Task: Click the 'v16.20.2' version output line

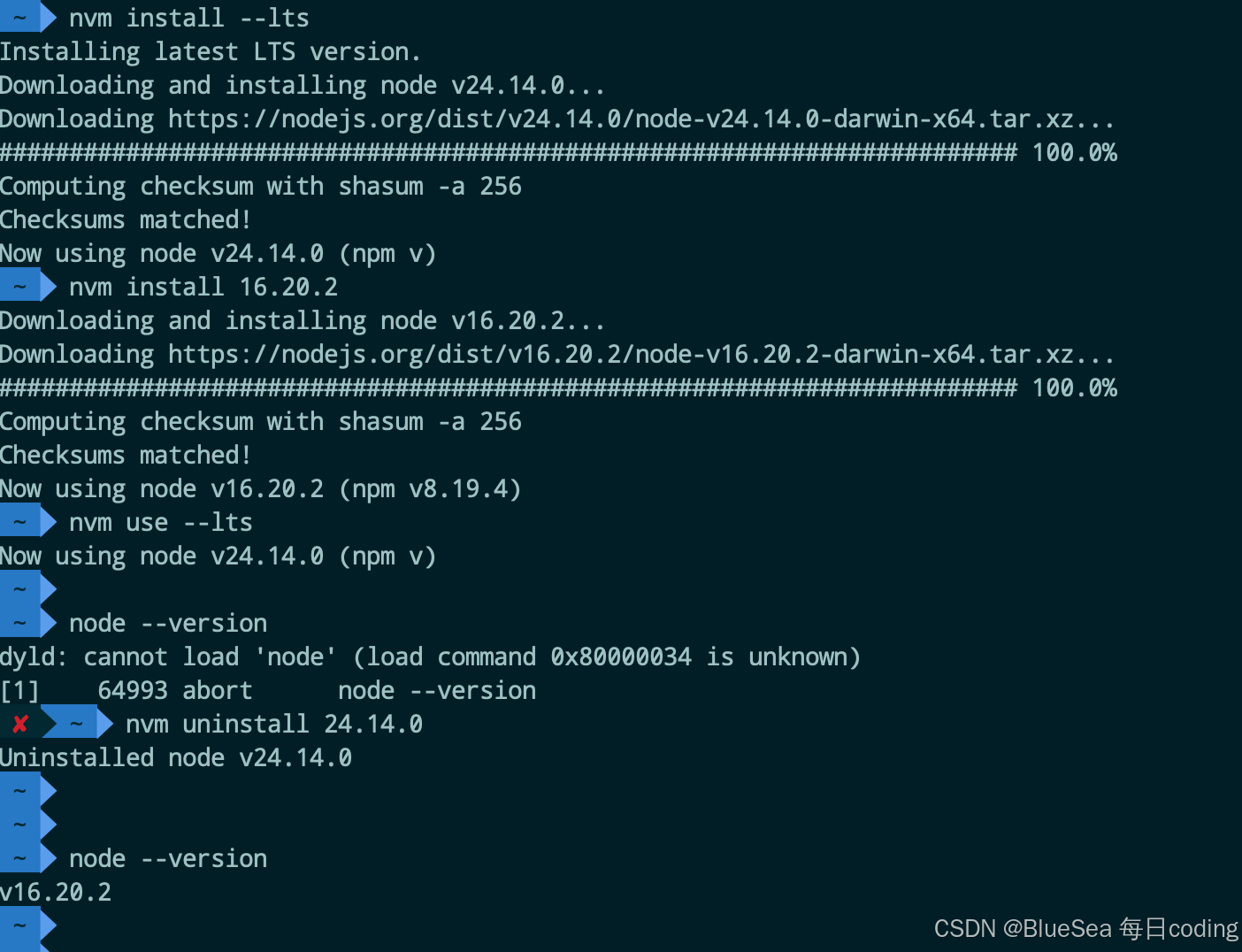Action: point(56,892)
